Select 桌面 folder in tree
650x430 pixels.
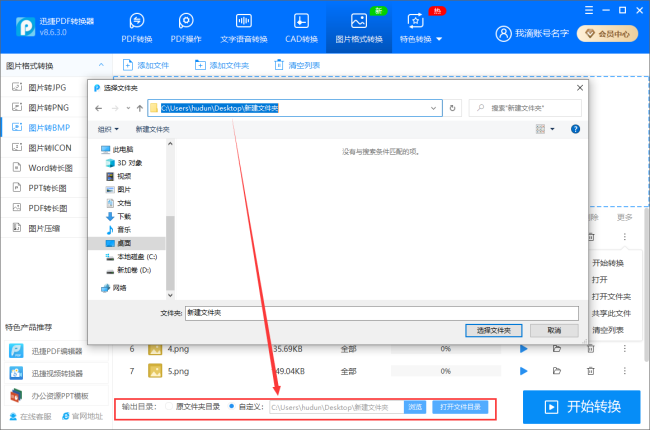(127, 243)
